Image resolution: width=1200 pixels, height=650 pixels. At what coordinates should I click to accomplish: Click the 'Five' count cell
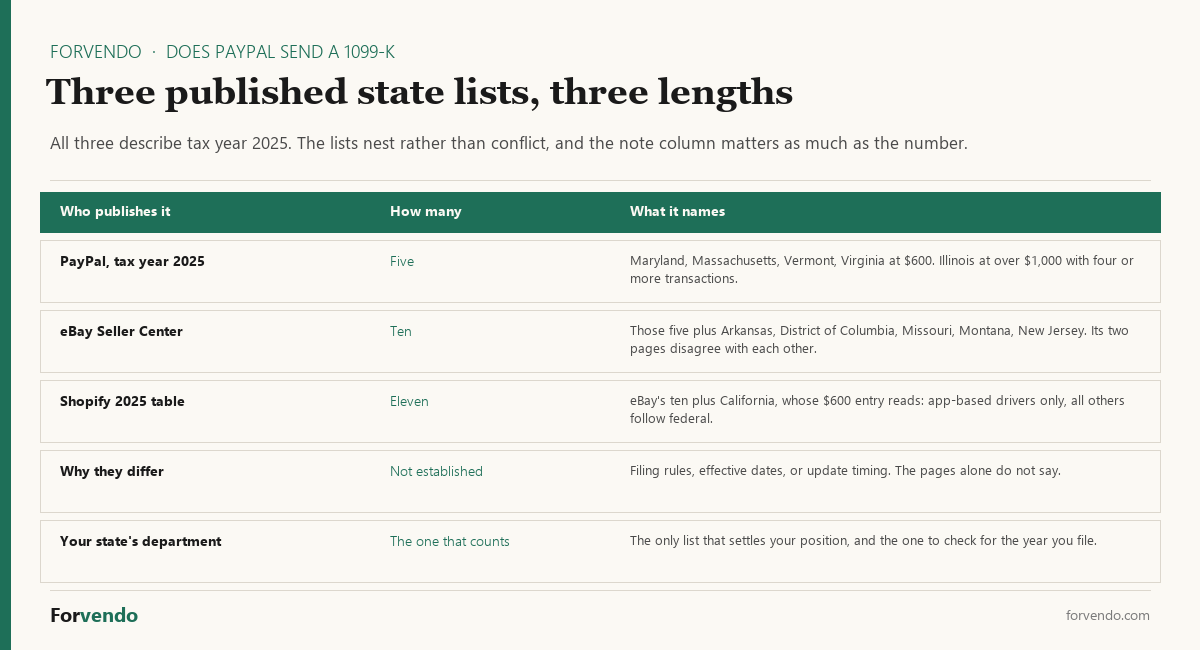click(402, 262)
